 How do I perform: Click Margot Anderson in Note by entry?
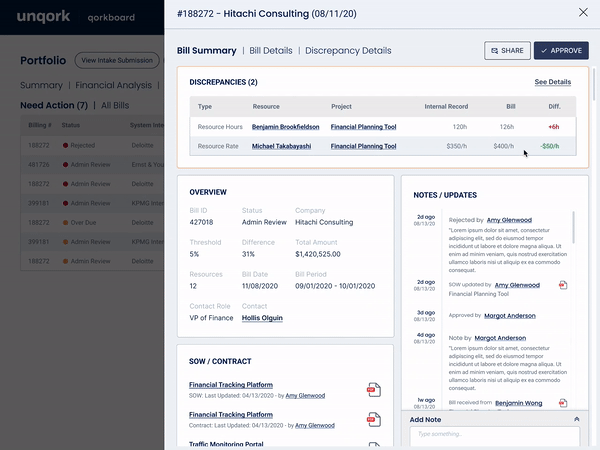tap(500, 338)
